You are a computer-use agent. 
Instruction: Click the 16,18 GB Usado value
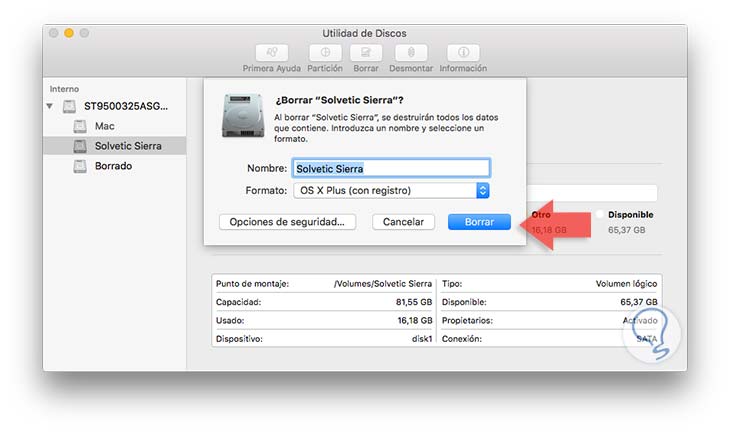414,320
